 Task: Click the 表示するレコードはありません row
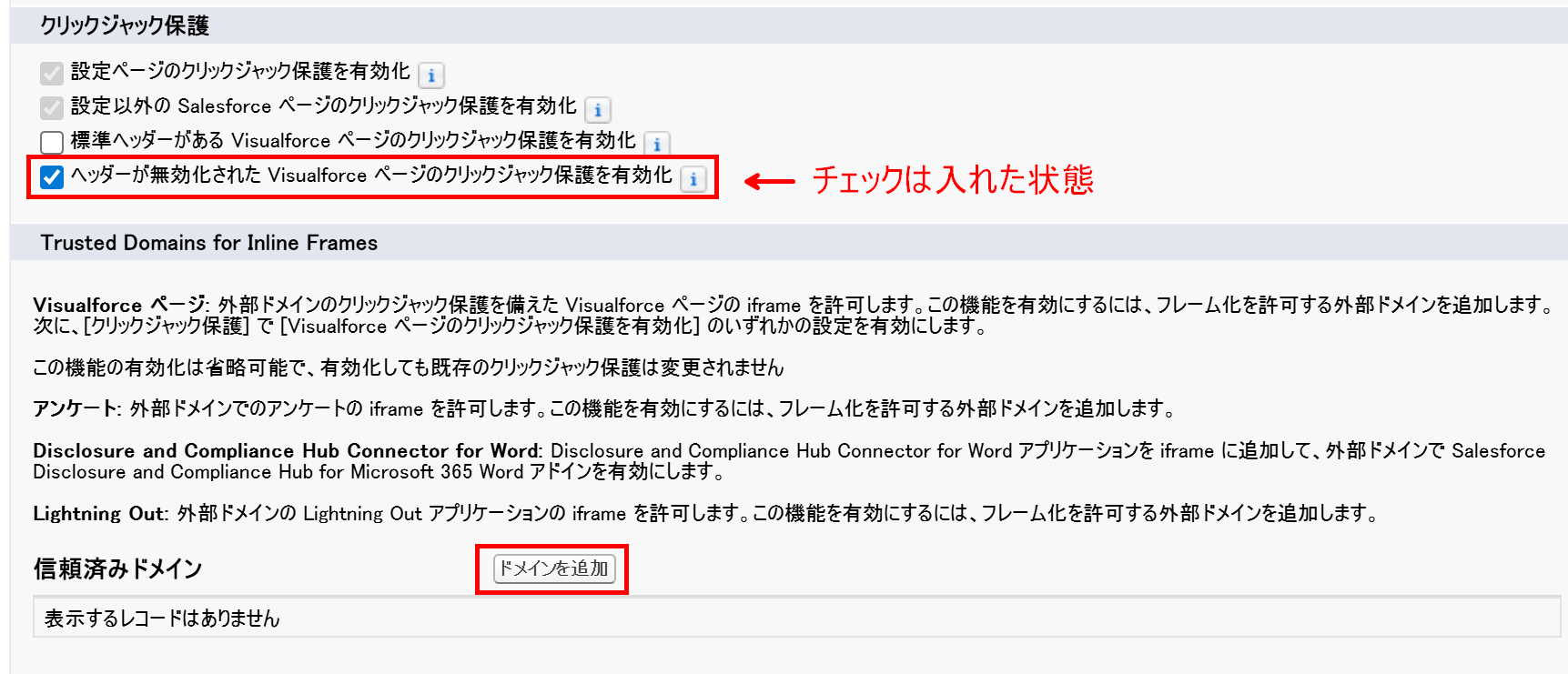pos(796,618)
